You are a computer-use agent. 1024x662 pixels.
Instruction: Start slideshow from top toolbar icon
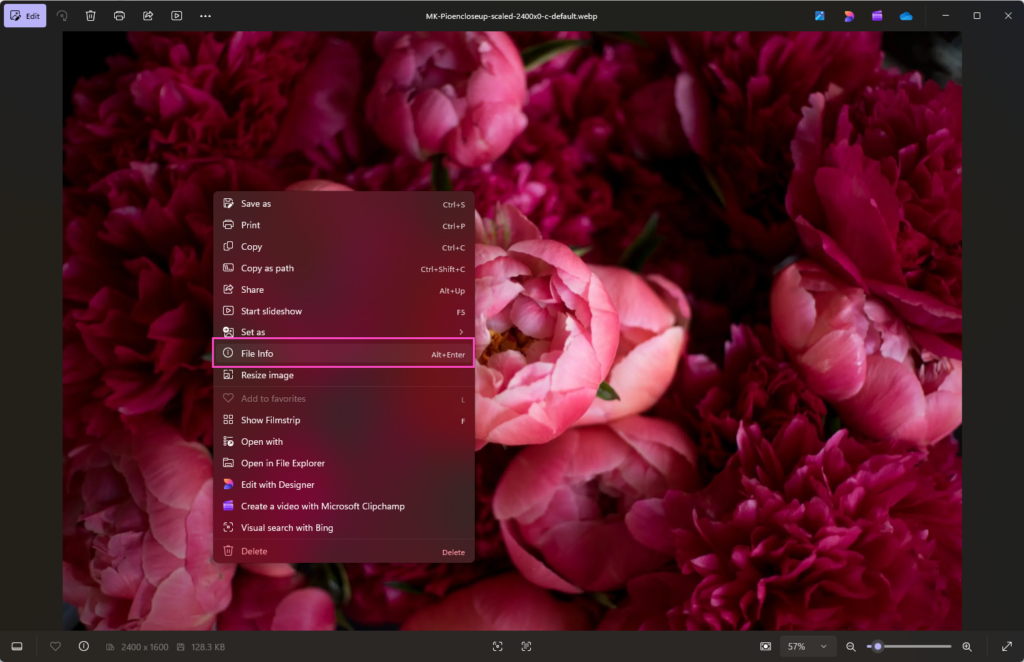point(177,16)
